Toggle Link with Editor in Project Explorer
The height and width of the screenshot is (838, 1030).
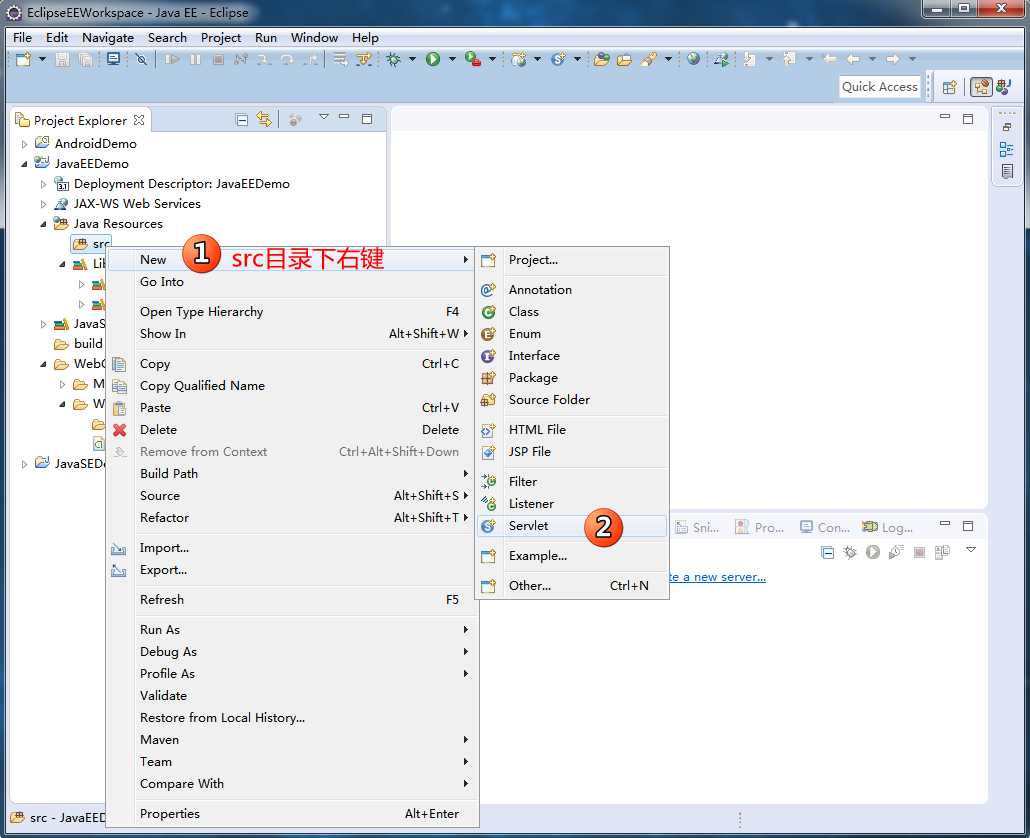[264, 120]
